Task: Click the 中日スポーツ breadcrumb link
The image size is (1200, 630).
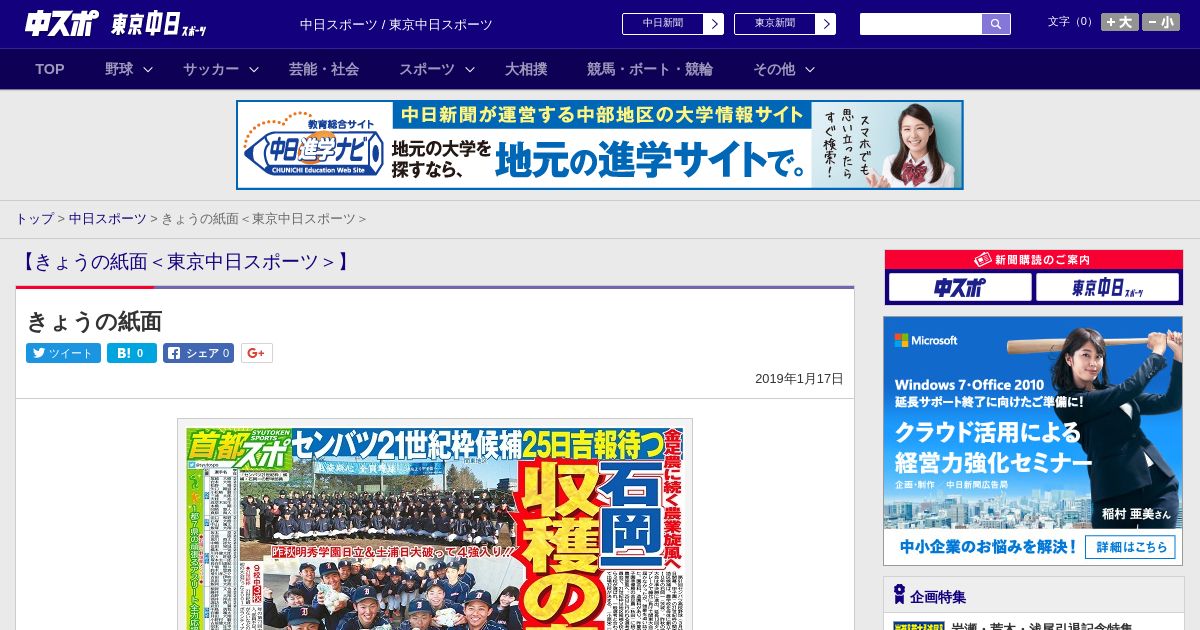Action: tap(108, 219)
